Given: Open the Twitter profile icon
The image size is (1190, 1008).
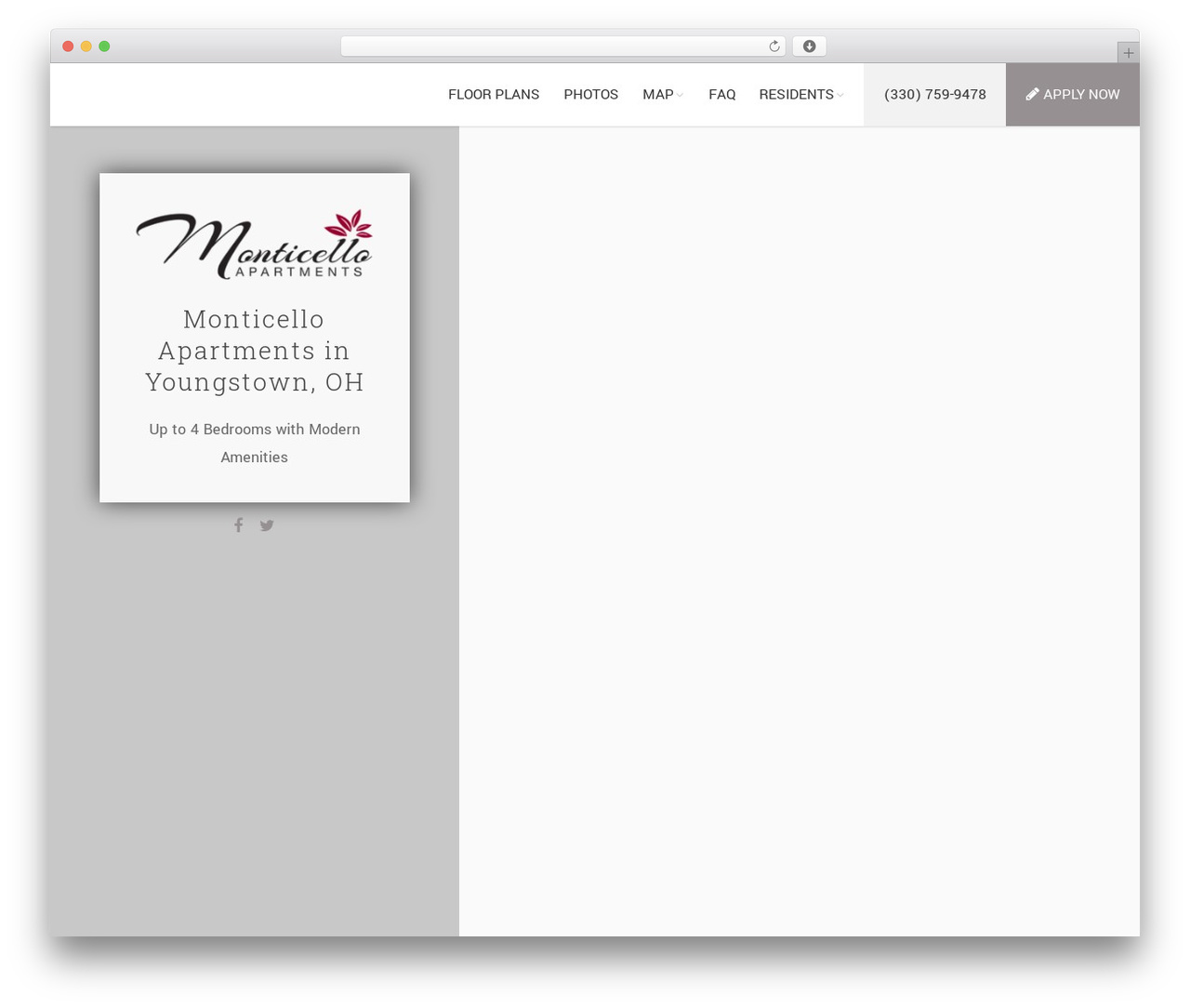Looking at the screenshot, I should point(267,525).
